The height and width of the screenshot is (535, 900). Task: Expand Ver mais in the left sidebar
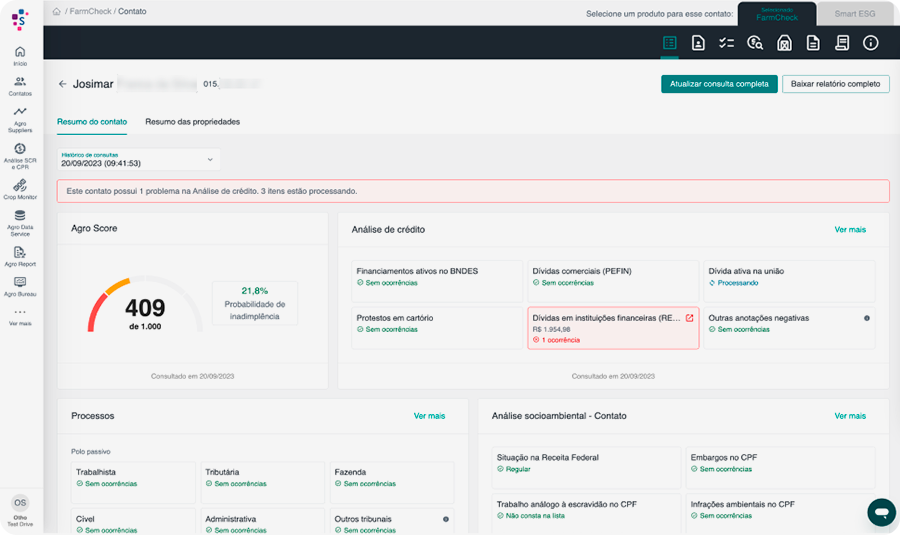[20, 317]
